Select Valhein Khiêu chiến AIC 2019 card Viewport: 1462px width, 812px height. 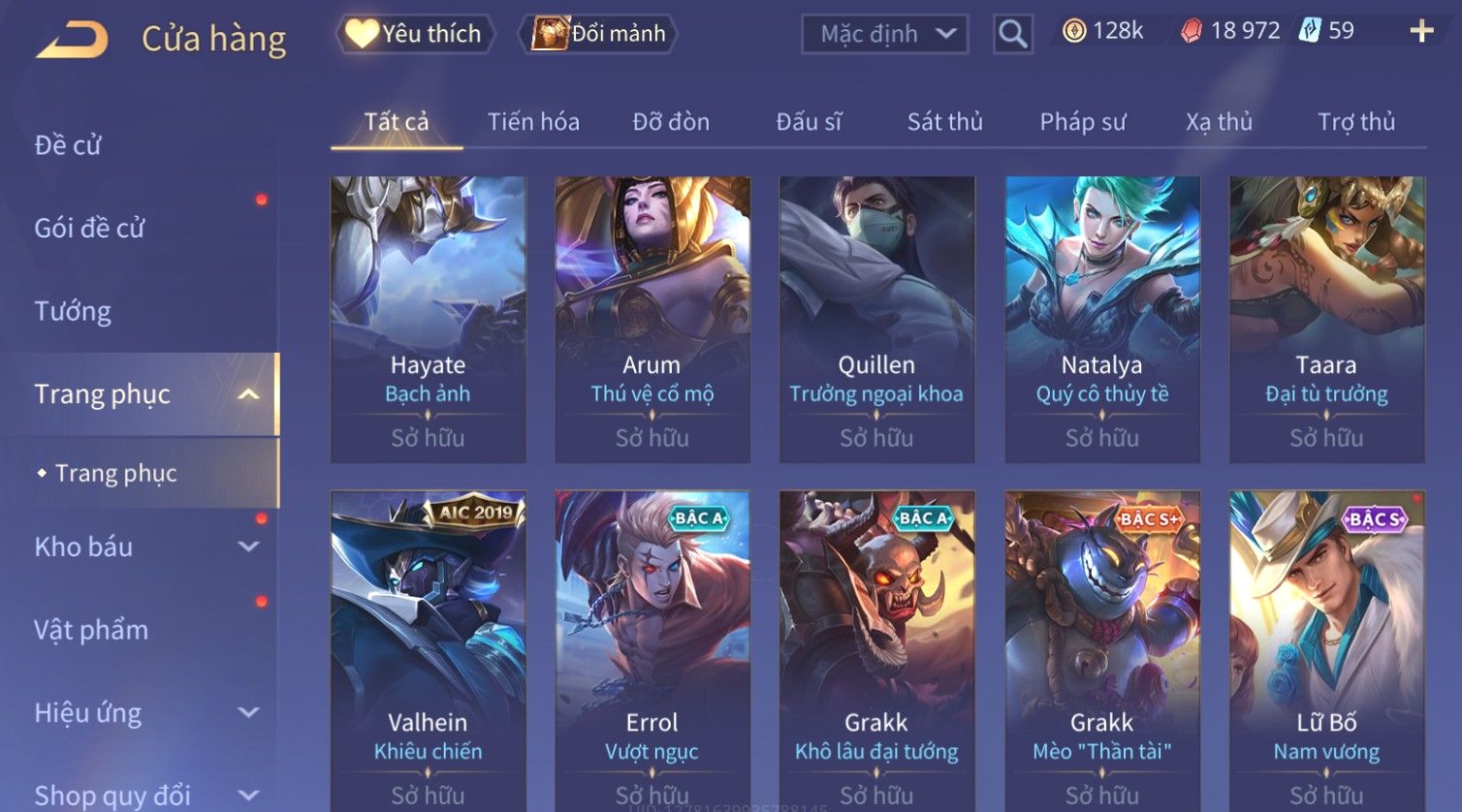click(428, 651)
